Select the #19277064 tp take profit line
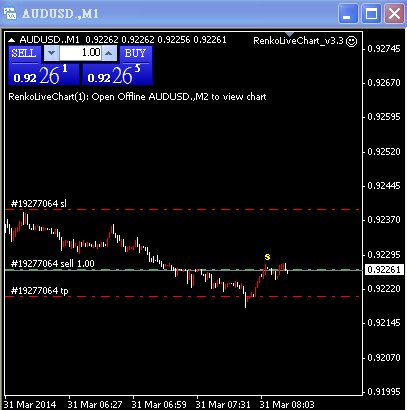This screenshot has width=407, height=410. click(183, 296)
